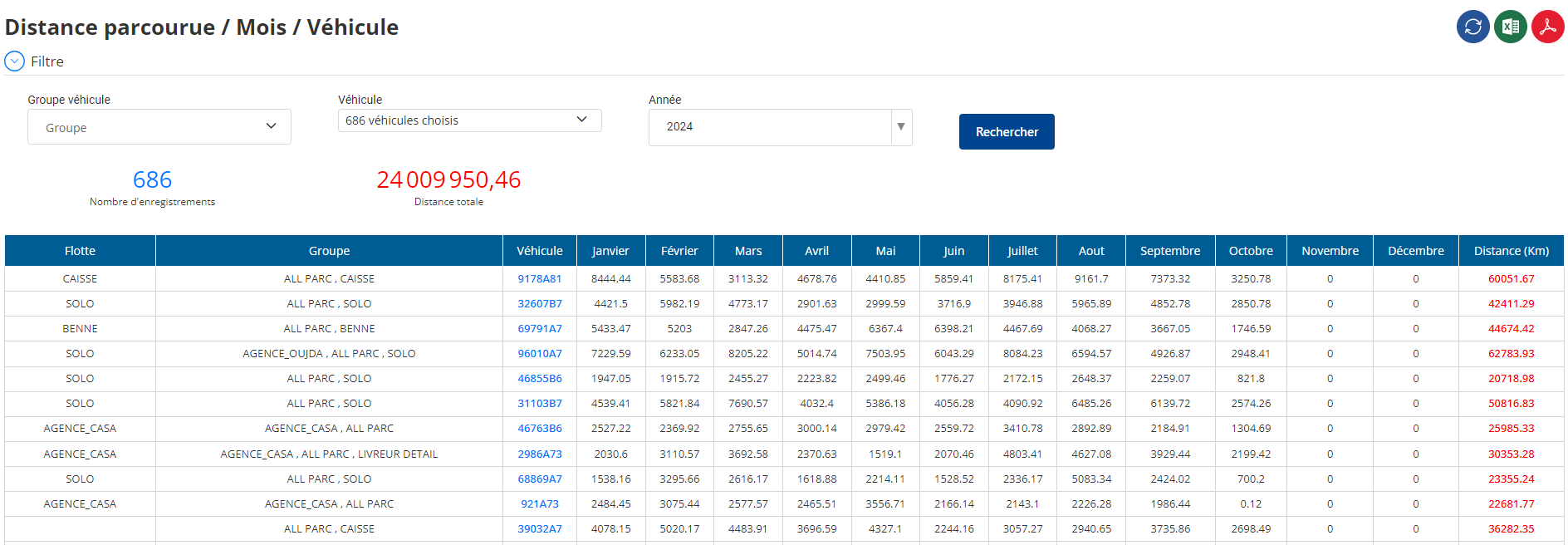1568x545 pixels.
Task: Click the Novembre column header
Action: [x=1330, y=251]
